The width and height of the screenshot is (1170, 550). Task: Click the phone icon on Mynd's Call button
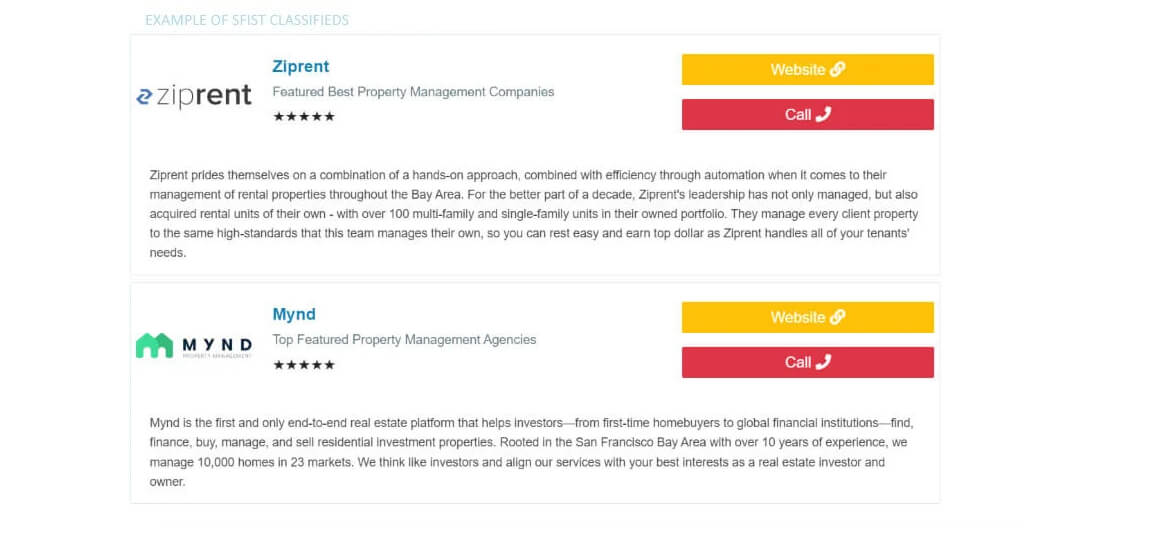point(823,362)
